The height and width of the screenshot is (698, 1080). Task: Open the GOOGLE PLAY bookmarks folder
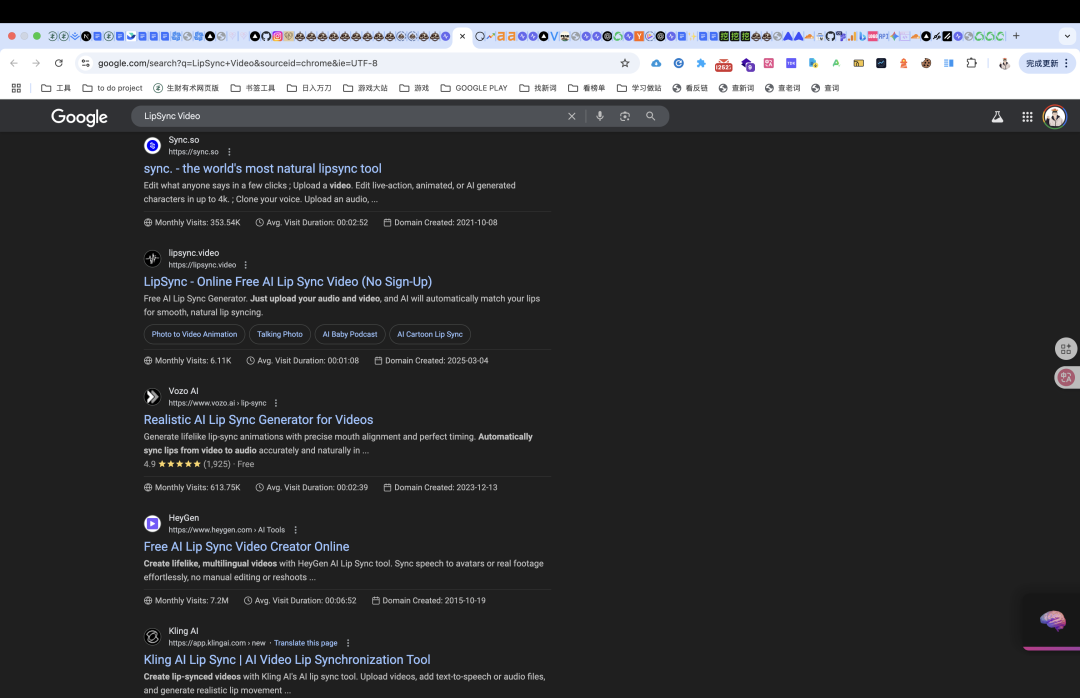tap(474, 88)
